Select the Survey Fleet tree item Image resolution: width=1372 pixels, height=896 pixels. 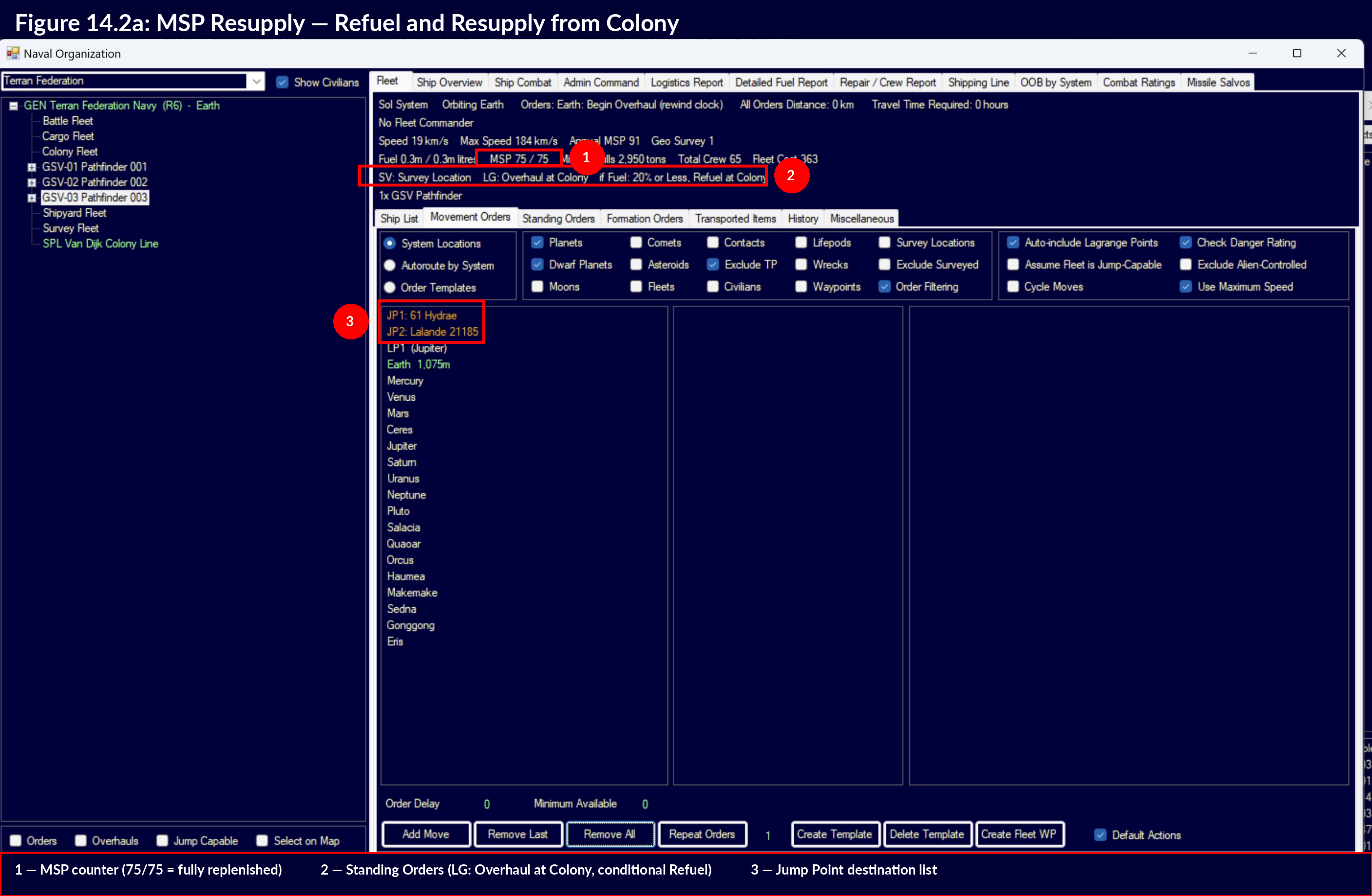point(70,228)
